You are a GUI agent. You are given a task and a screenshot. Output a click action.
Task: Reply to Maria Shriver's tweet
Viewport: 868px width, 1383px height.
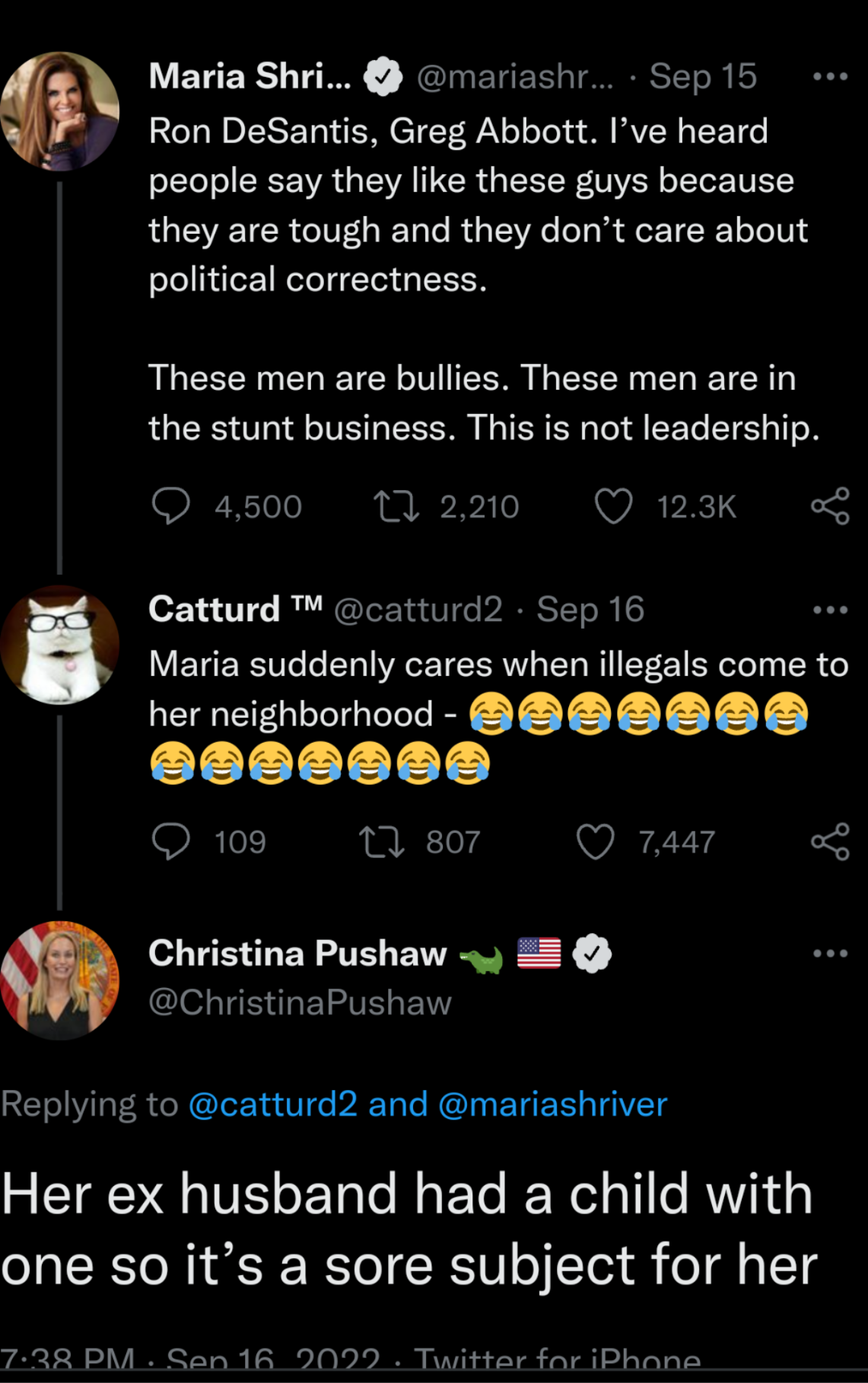click(x=171, y=506)
